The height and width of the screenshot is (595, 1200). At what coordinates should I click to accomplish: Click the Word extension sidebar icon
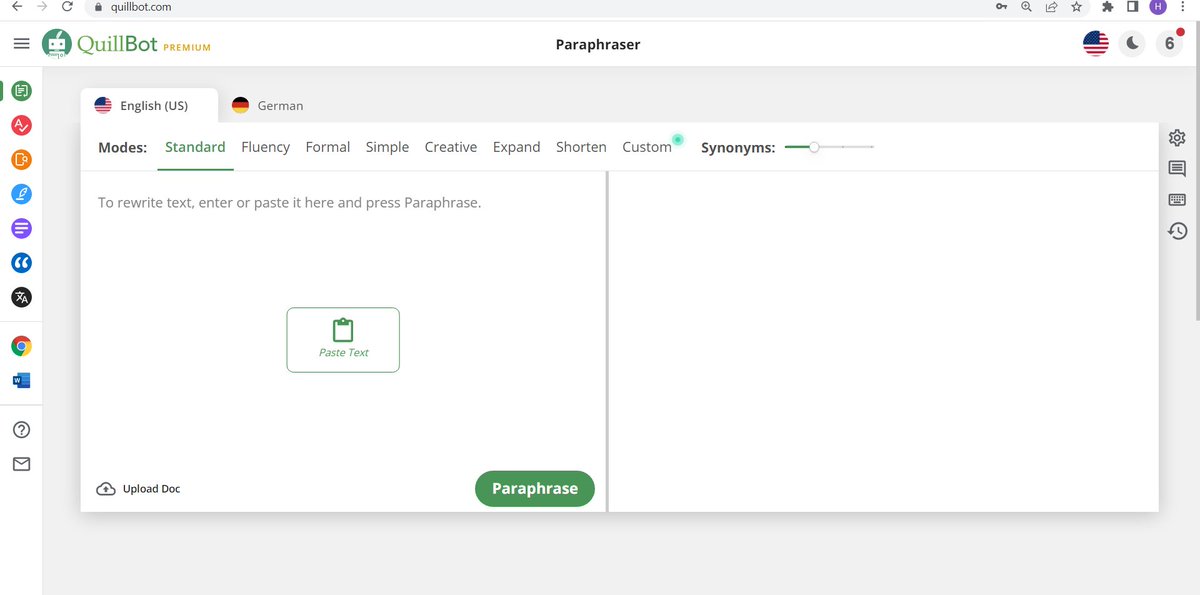click(21, 380)
